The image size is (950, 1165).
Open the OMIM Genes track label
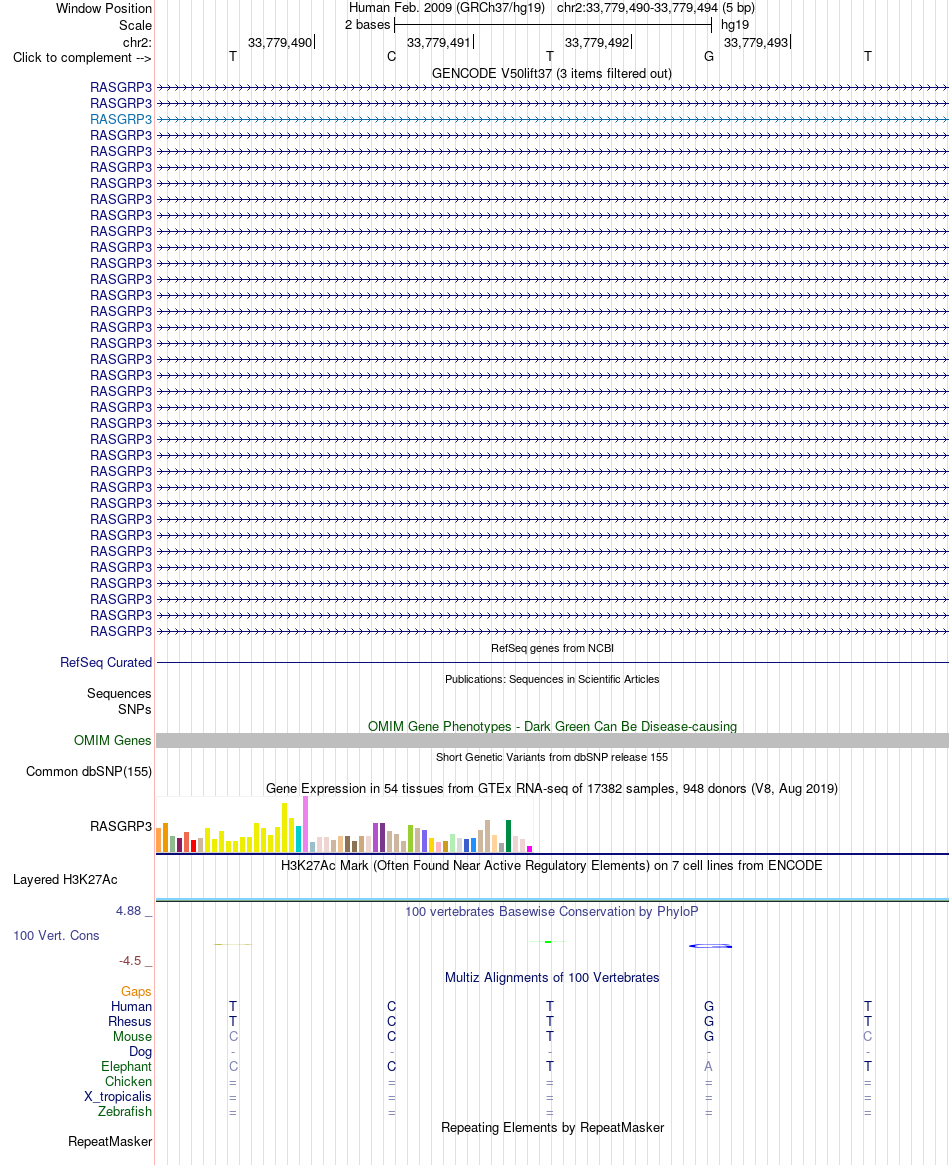pos(112,740)
